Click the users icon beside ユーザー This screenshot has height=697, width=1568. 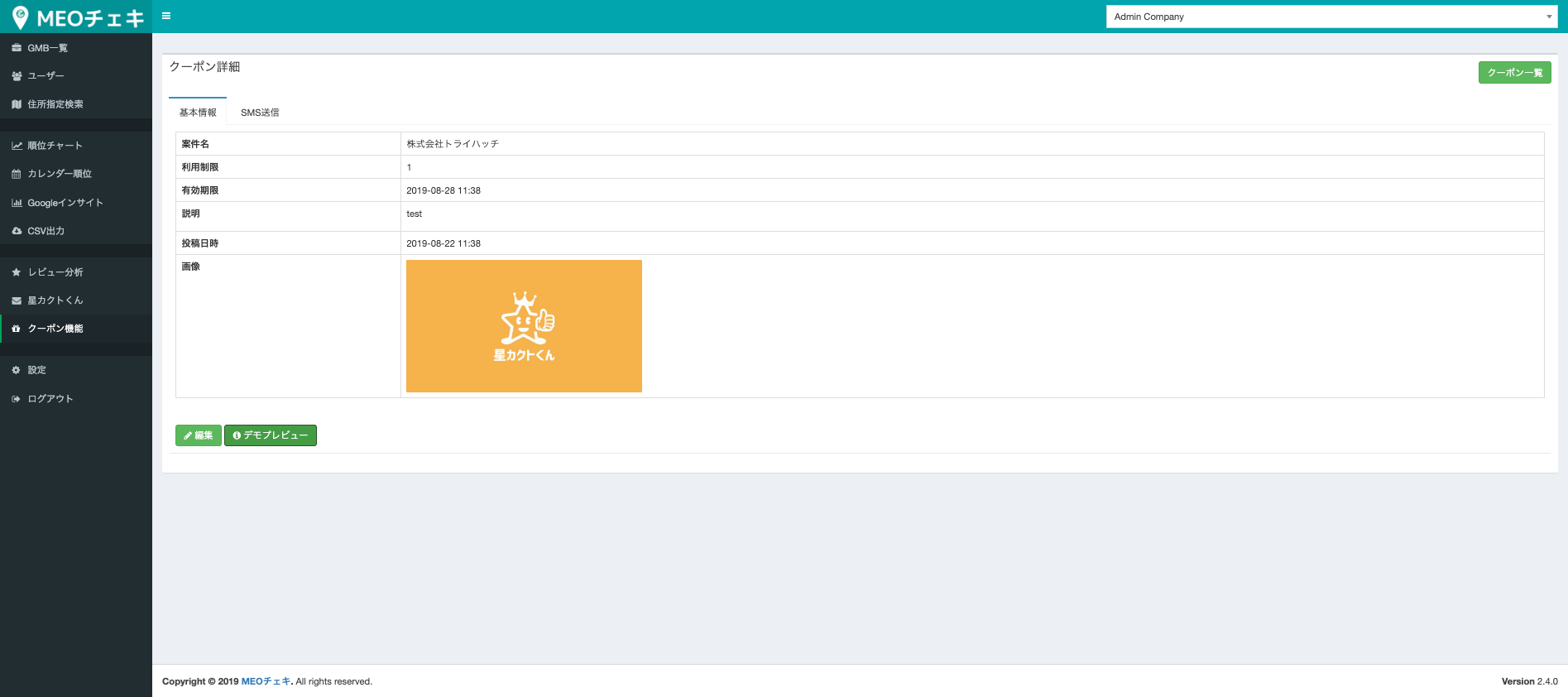pos(17,76)
